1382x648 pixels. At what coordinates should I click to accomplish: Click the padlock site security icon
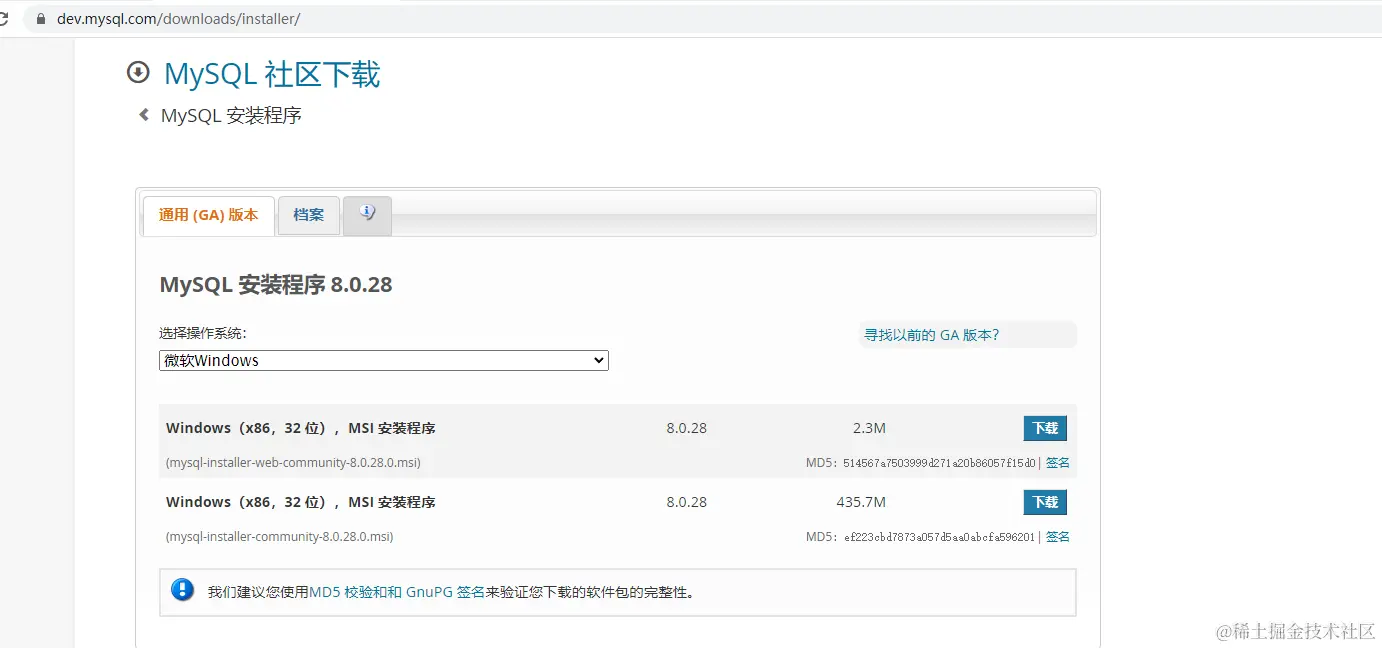click(x=40, y=19)
